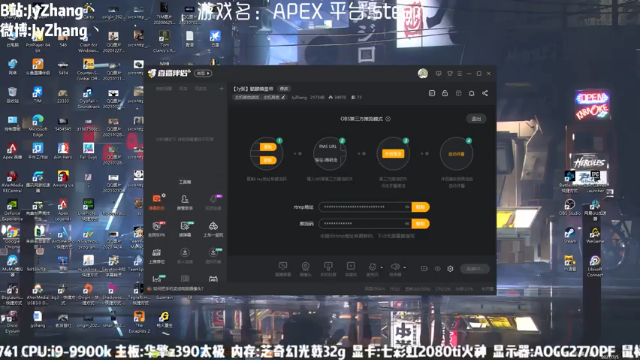The width and height of the screenshot is (640, 360).
Task: Open the PK battle tool in toolbox
Action: pyautogui.click(x=157, y=229)
